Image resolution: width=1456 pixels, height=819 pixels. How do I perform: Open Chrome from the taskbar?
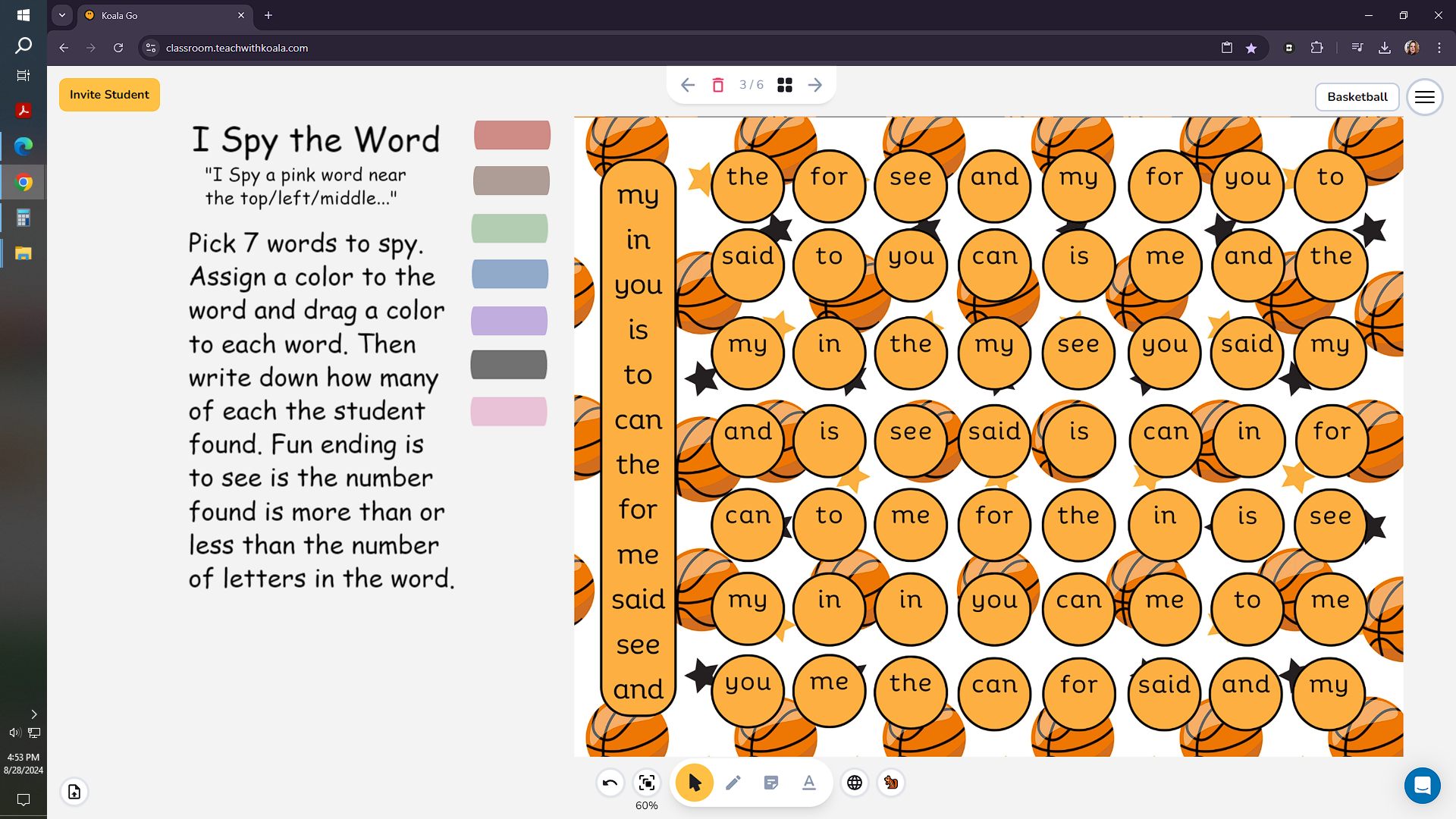click(x=24, y=182)
